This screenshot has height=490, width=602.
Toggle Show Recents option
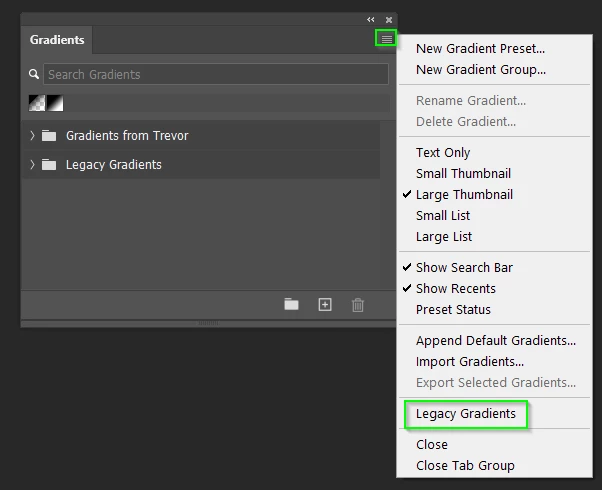[456, 289]
